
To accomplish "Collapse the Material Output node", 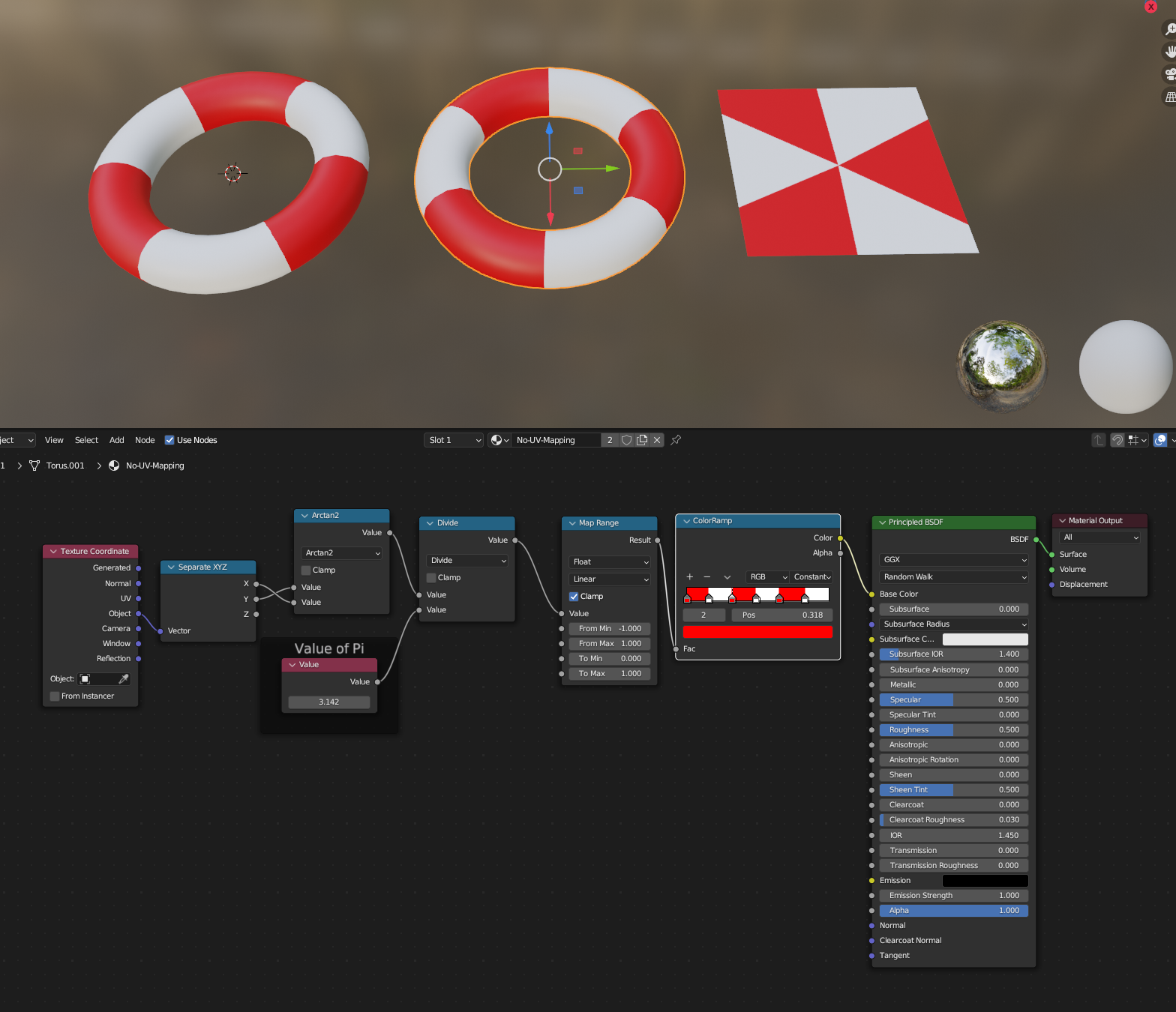I will click(1062, 521).
